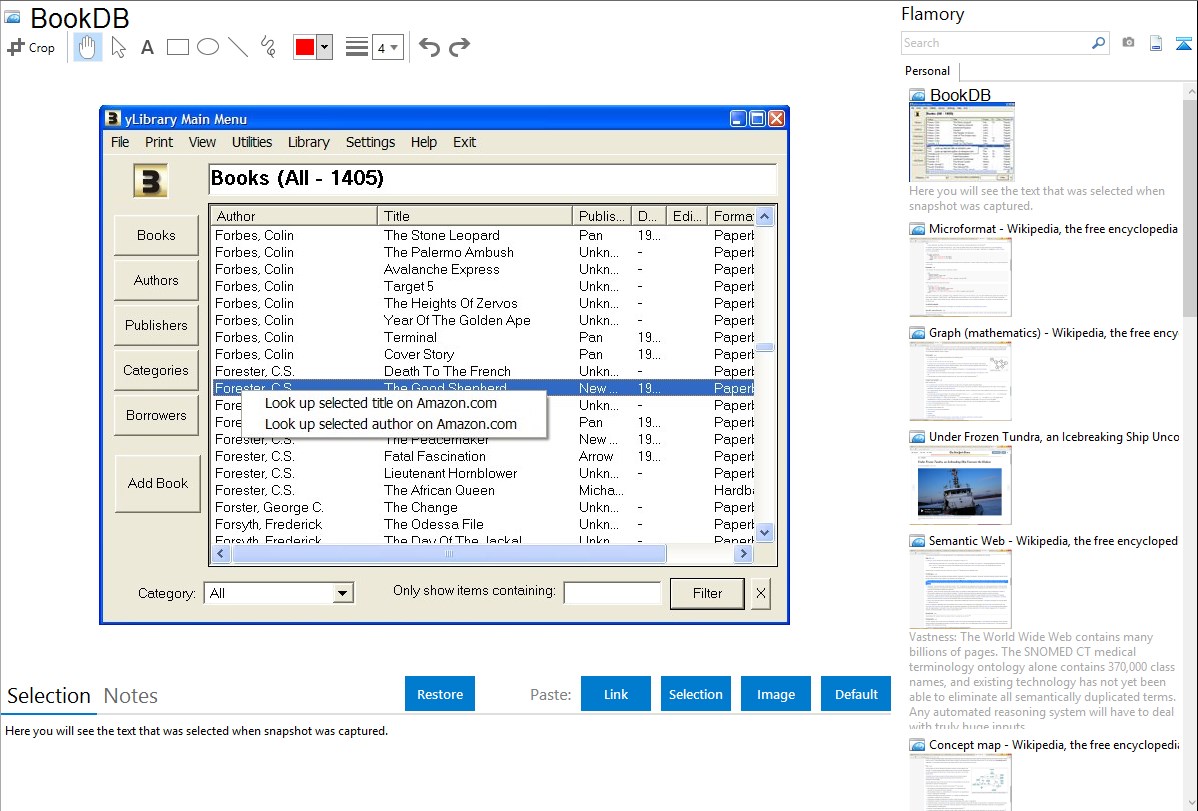Pick the ellipse shape tool
This screenshot has height=811, width=1198.
coord(208,47)
